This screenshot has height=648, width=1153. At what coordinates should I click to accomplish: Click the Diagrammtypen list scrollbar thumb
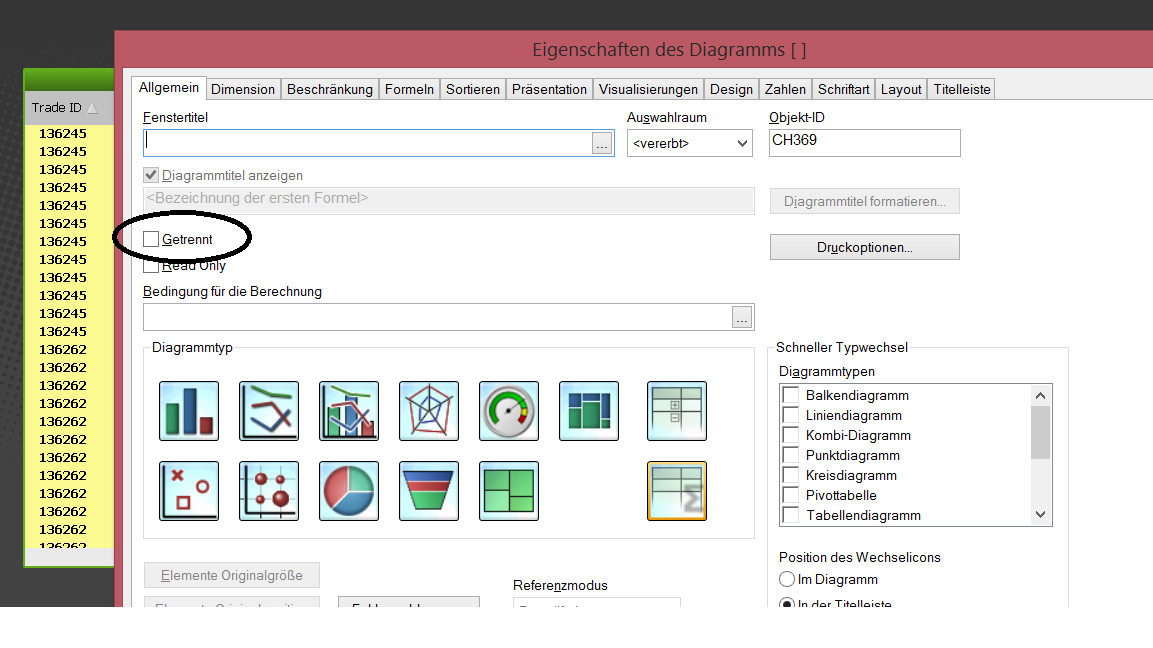[x=1040, y=432]
